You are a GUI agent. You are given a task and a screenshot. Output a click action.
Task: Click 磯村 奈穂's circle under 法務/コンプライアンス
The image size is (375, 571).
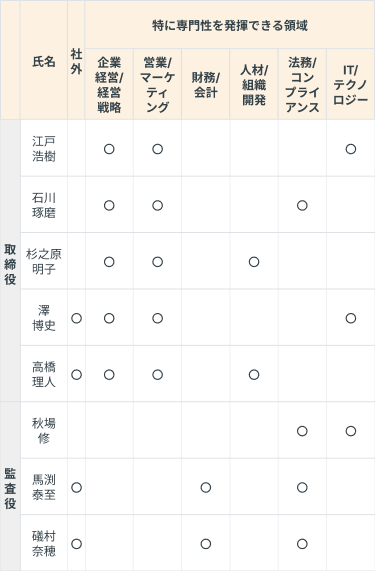pos(302,544)
